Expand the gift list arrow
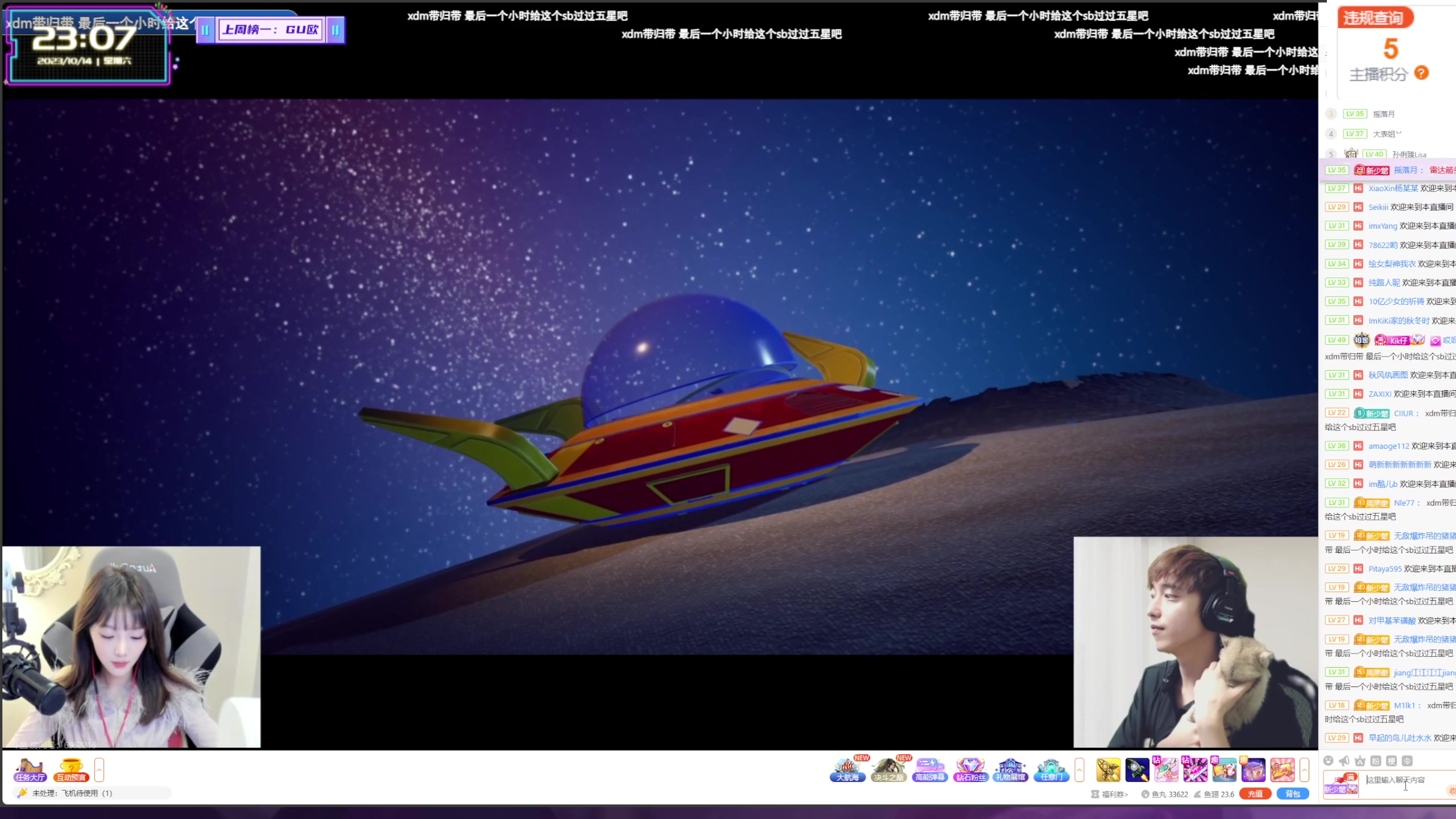Screen dimensions: 1456x819 click(1304, 770)
